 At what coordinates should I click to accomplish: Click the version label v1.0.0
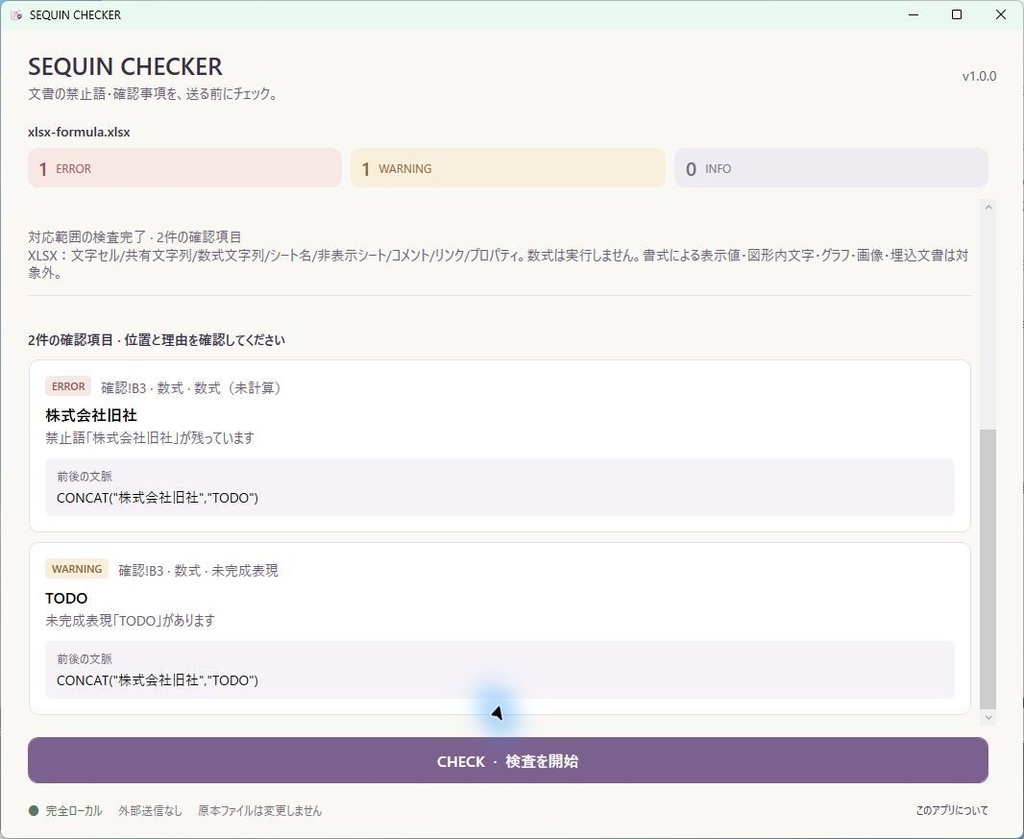point(979,76)
